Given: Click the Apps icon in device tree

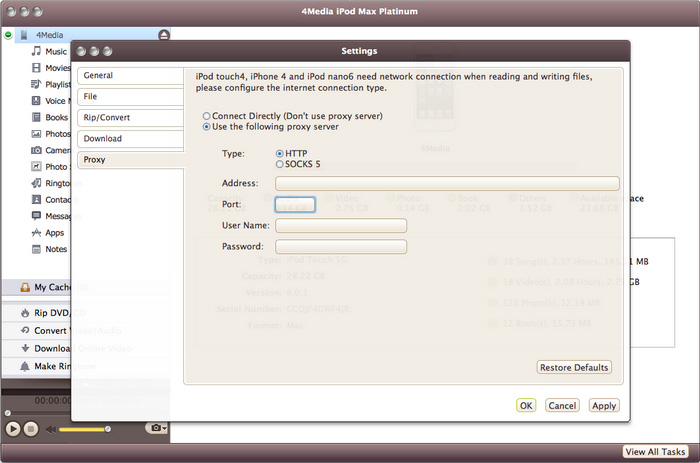Looking at the screenshot, I should [36, 232].
